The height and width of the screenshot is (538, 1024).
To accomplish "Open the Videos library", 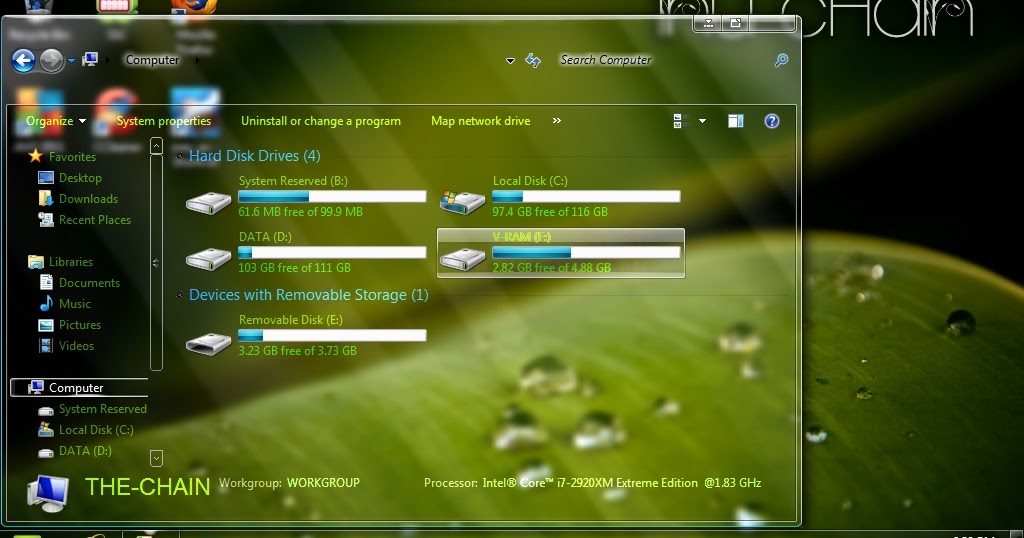I will tap(76, 345).
